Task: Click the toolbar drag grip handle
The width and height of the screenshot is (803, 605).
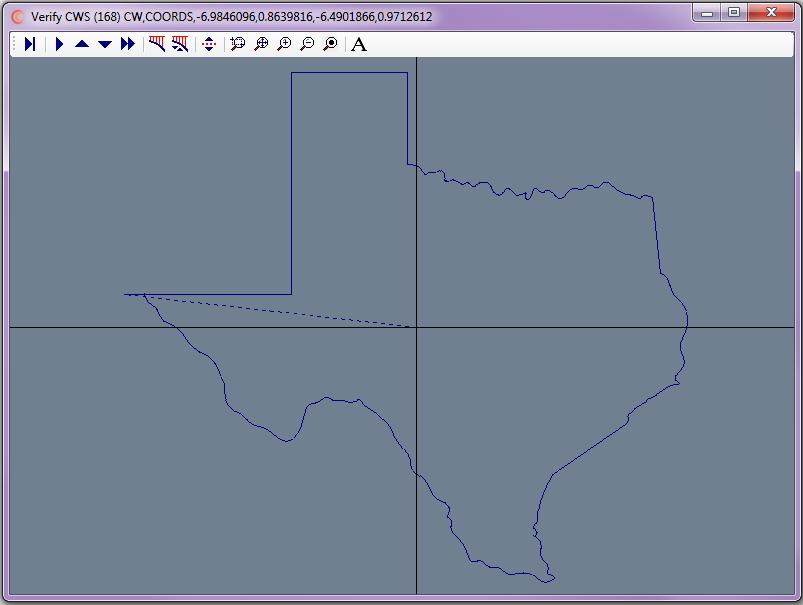Action: point(14,44)
